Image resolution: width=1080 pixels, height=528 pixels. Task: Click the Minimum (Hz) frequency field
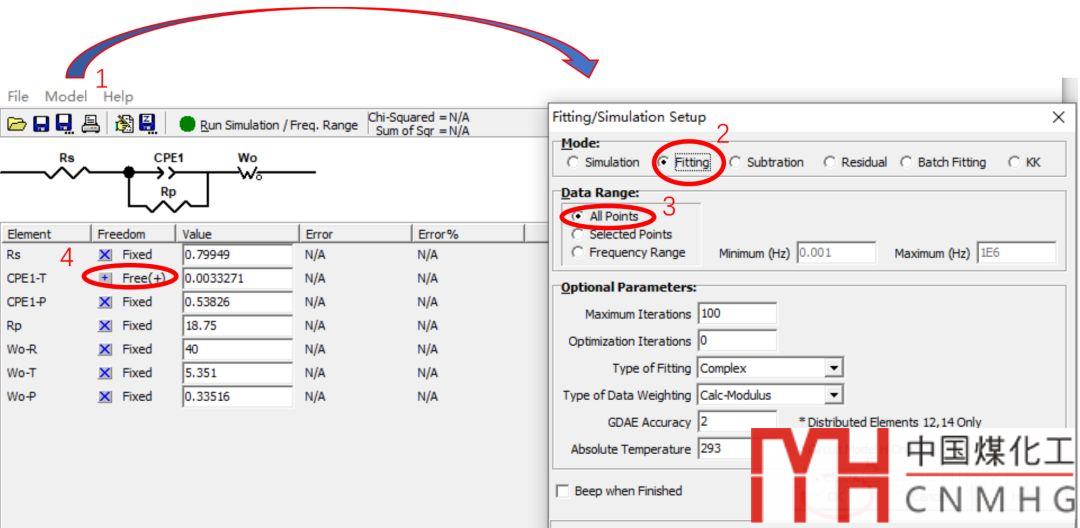(836, 253)
